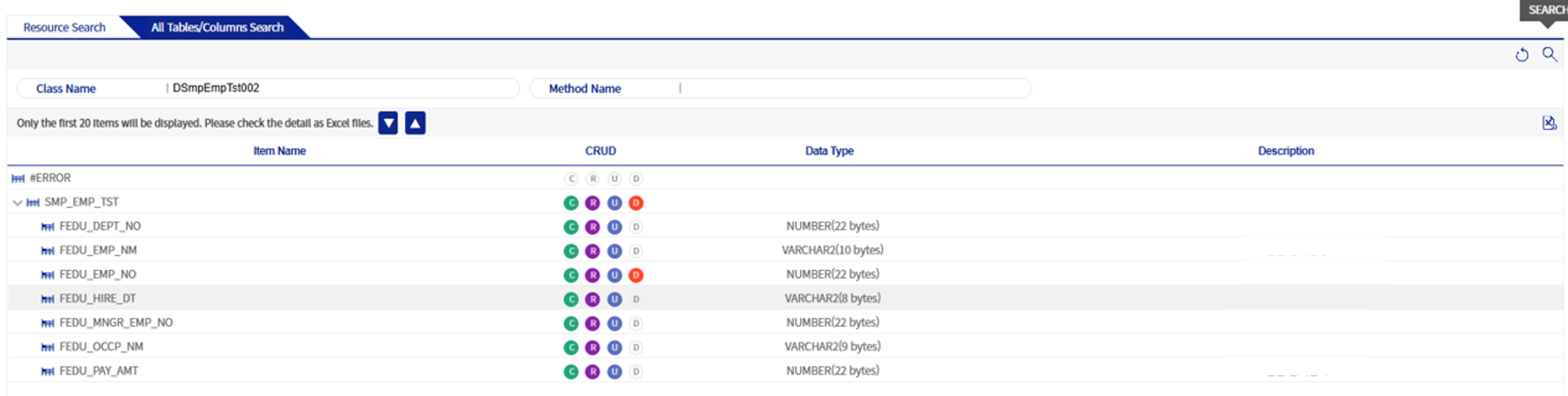
Task: Select the All Tables/Columns Search tab
Action: click(x=217, y=27)
